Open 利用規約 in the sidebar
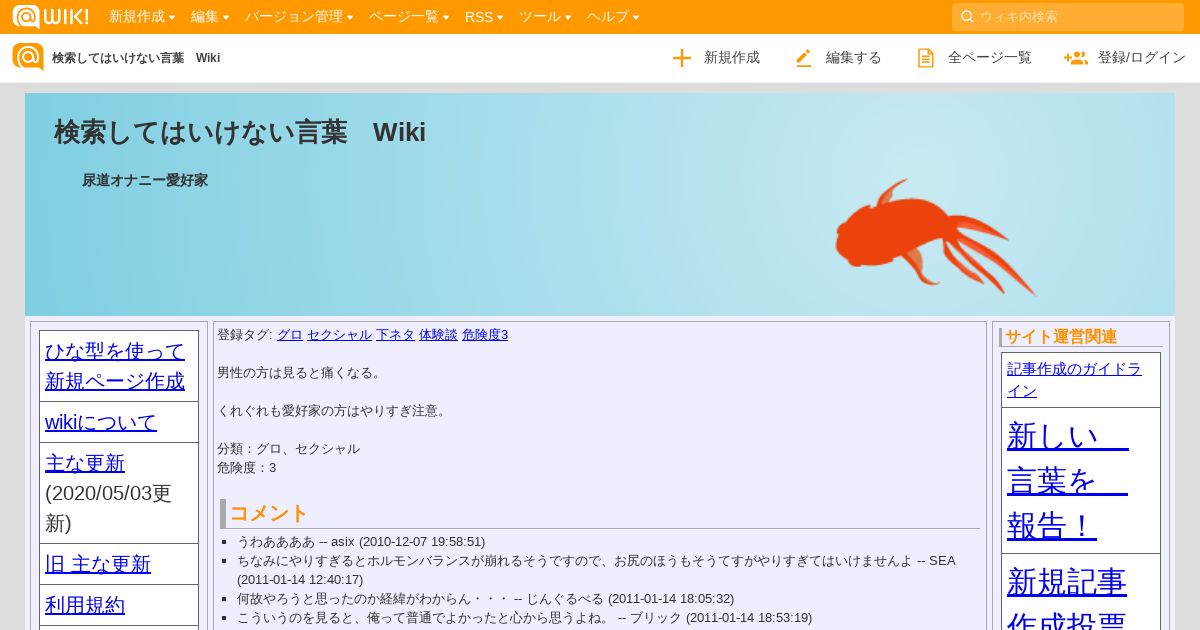 point(85,605)
